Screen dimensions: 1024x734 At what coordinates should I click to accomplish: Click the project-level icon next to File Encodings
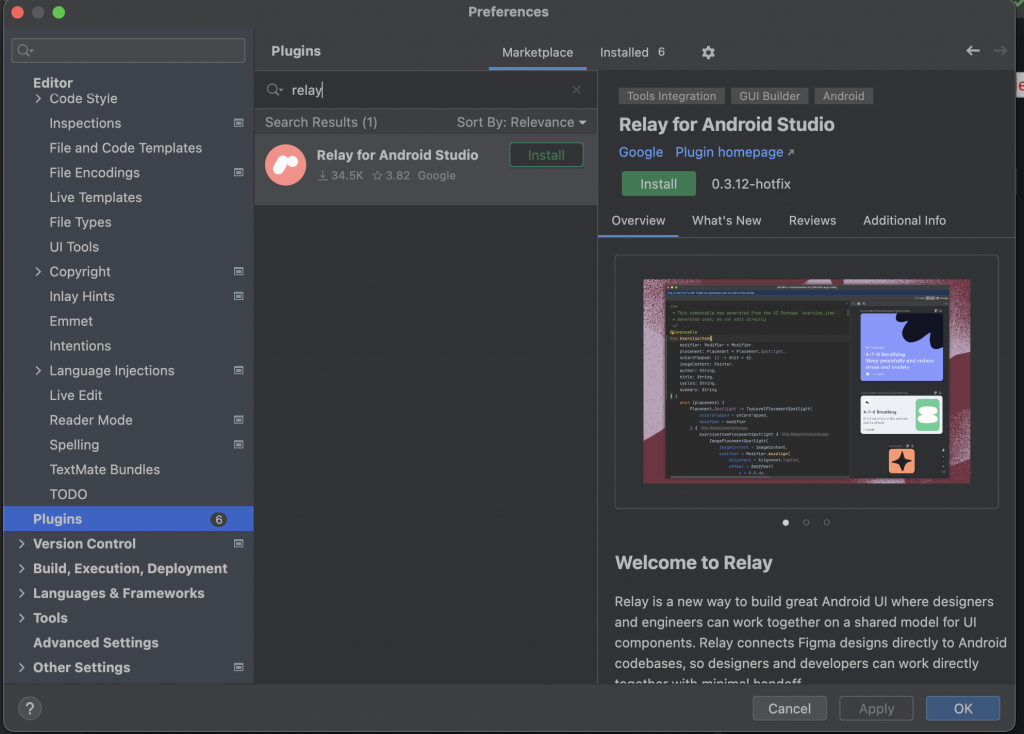tap(238, 172)
